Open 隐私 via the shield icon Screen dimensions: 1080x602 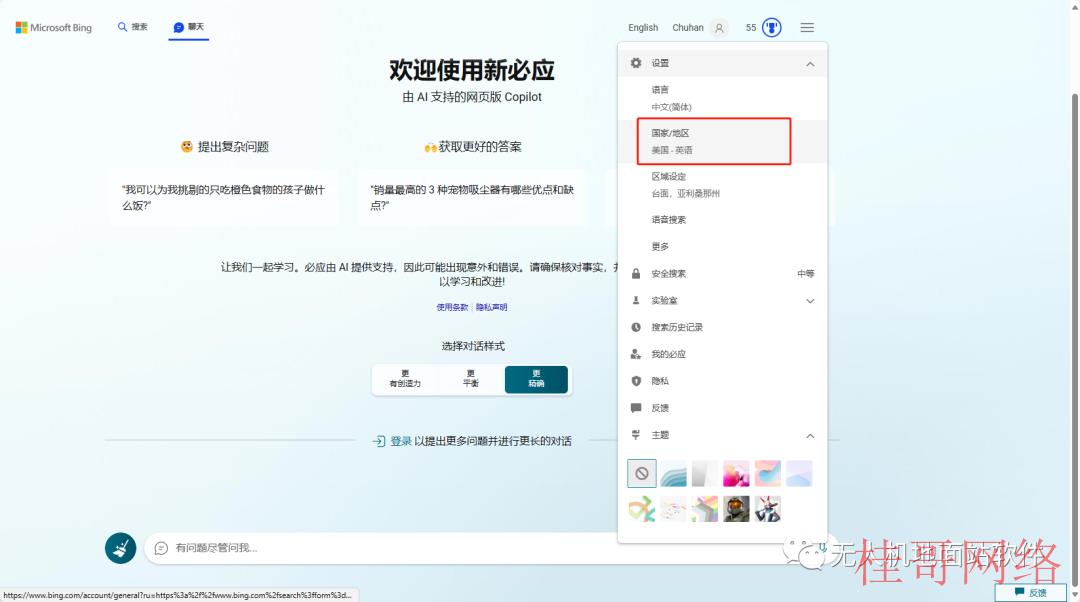tap(636, 381)
